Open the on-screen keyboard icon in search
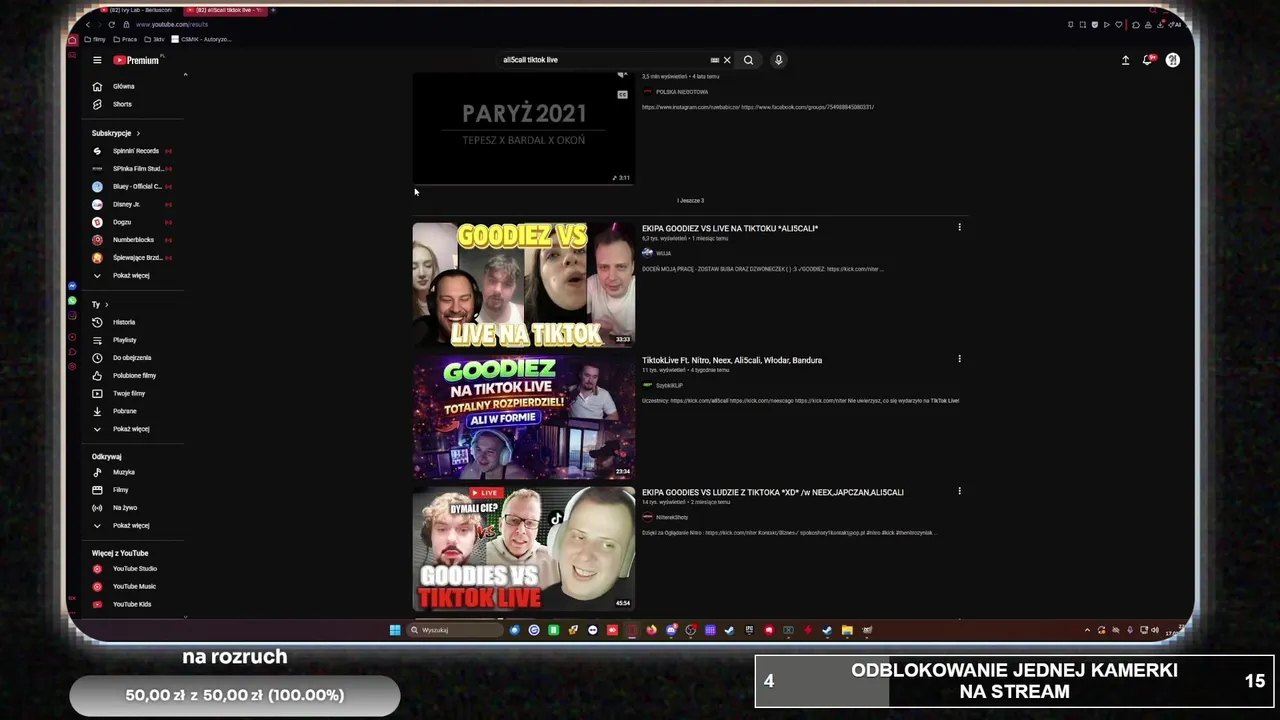Viewport: 1280px width, 720px height. coord(714,60)
